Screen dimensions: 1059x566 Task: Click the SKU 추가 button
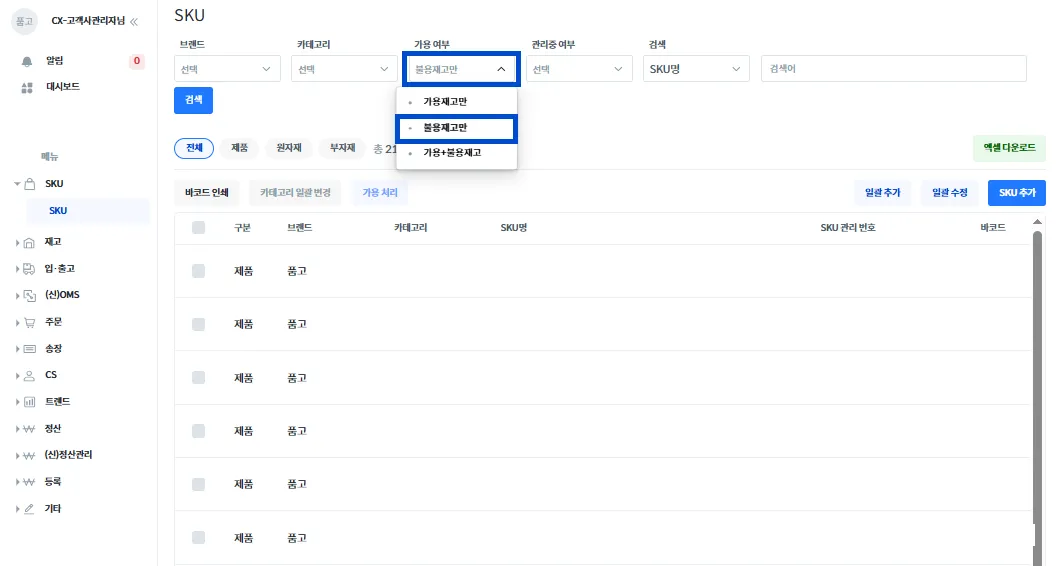tap(1016, 192)
